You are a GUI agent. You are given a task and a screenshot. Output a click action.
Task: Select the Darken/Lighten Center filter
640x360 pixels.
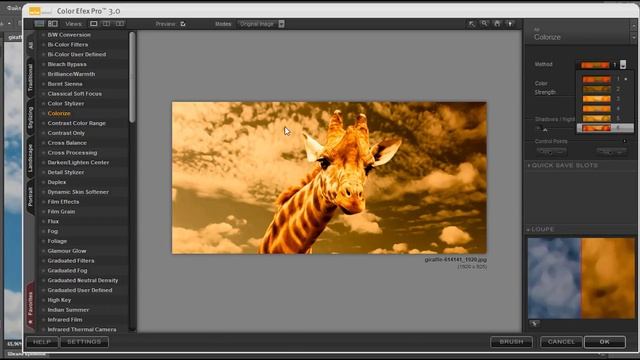(x=78, y=162)
